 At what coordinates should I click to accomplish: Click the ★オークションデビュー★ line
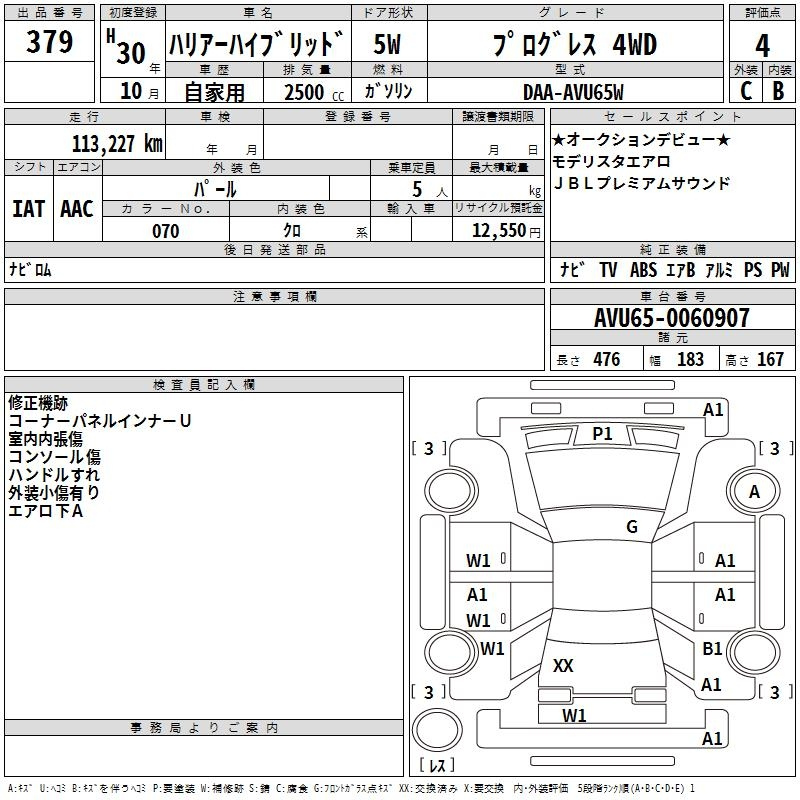tap(641, 140)
